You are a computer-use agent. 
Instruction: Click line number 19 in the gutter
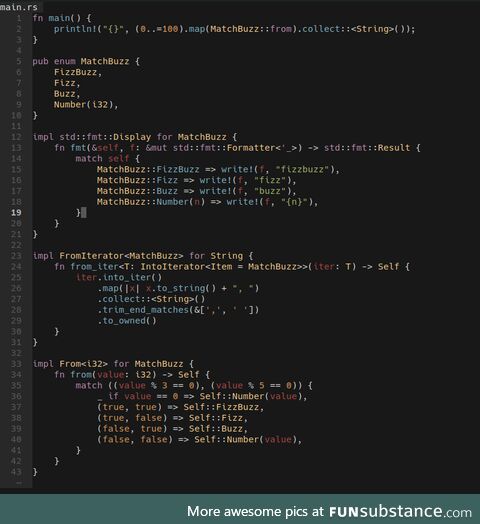tap(16, 213)
